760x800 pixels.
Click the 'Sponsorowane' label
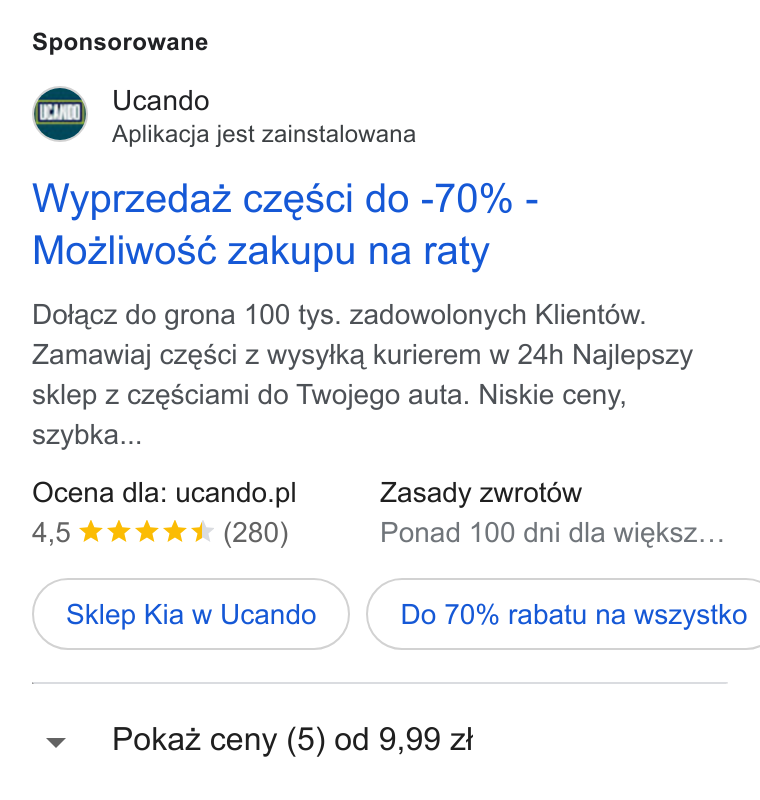pyautogui.click(x=120, y=42)
